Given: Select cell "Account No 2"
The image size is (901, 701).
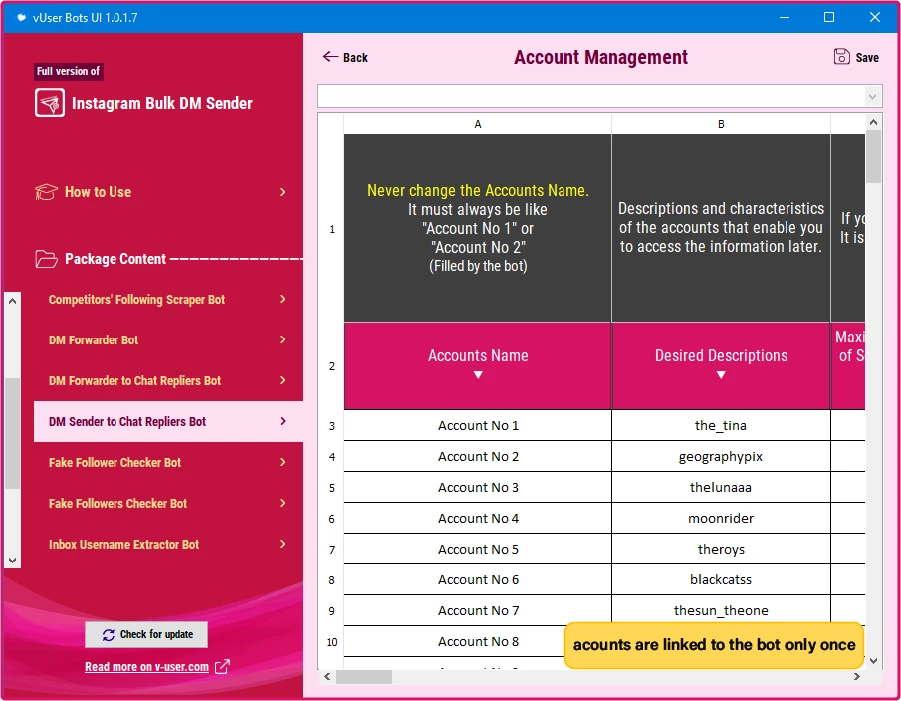Looking at the screenshot, I should 478,457.
